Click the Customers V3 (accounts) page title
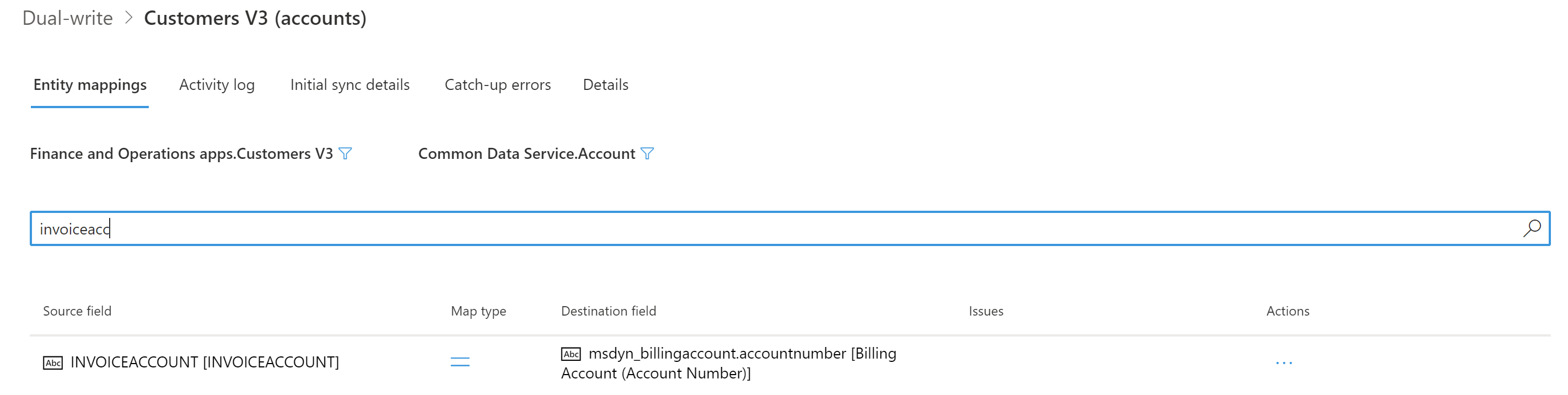This screenshot has width=1568, height=395. [255, 18]
